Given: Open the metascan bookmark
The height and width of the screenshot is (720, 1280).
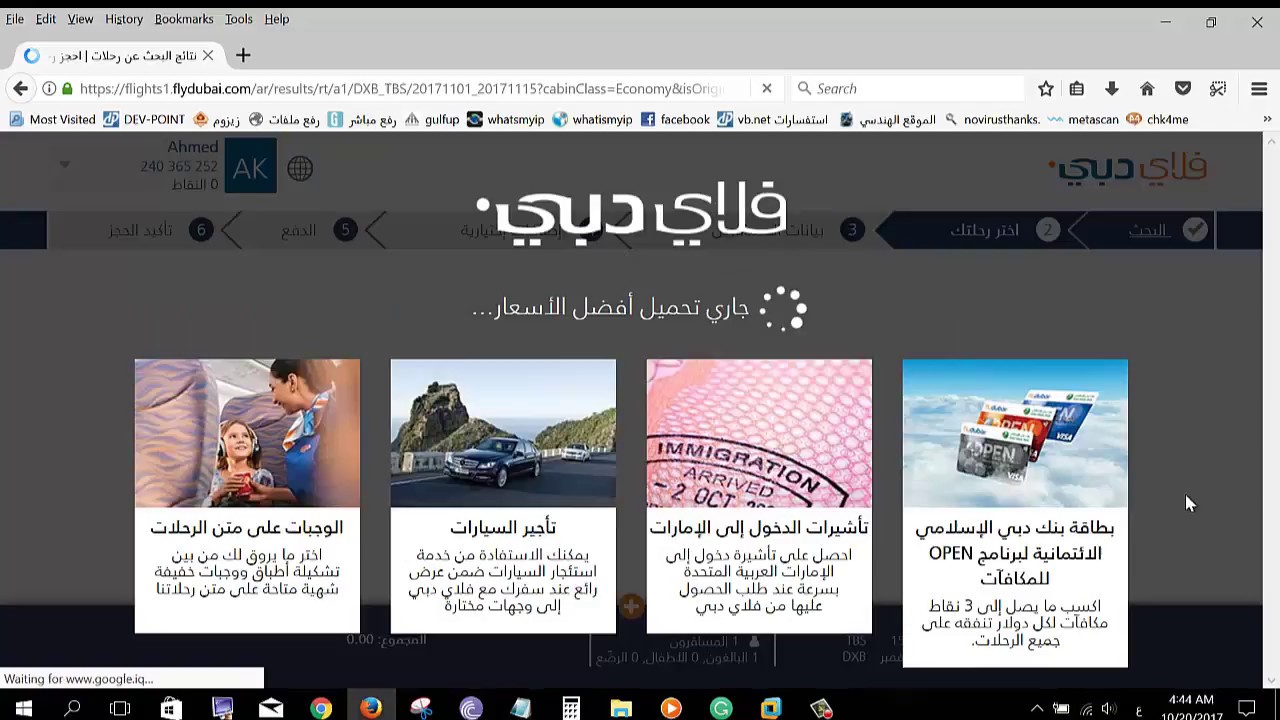Looking at the screenshot, I should [1084, 120].
